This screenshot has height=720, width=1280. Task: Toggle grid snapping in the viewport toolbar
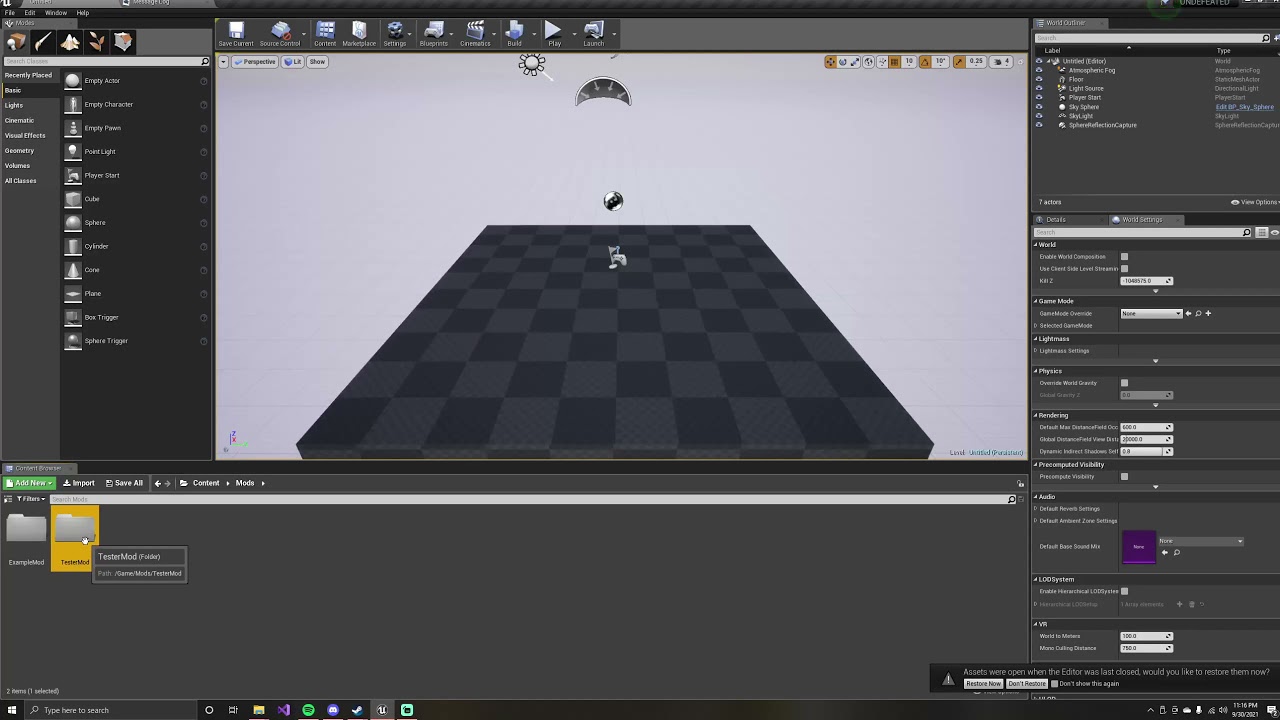[x=894, y=62]
